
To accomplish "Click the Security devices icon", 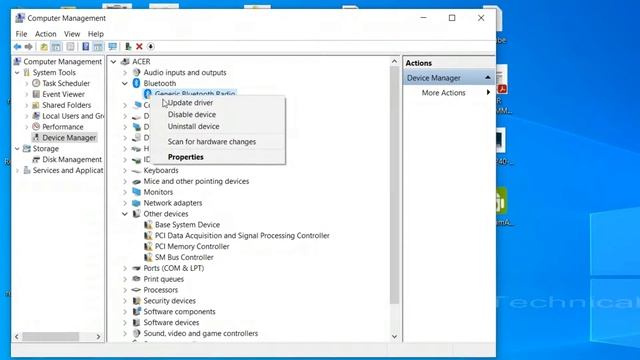I will (136, 301).
